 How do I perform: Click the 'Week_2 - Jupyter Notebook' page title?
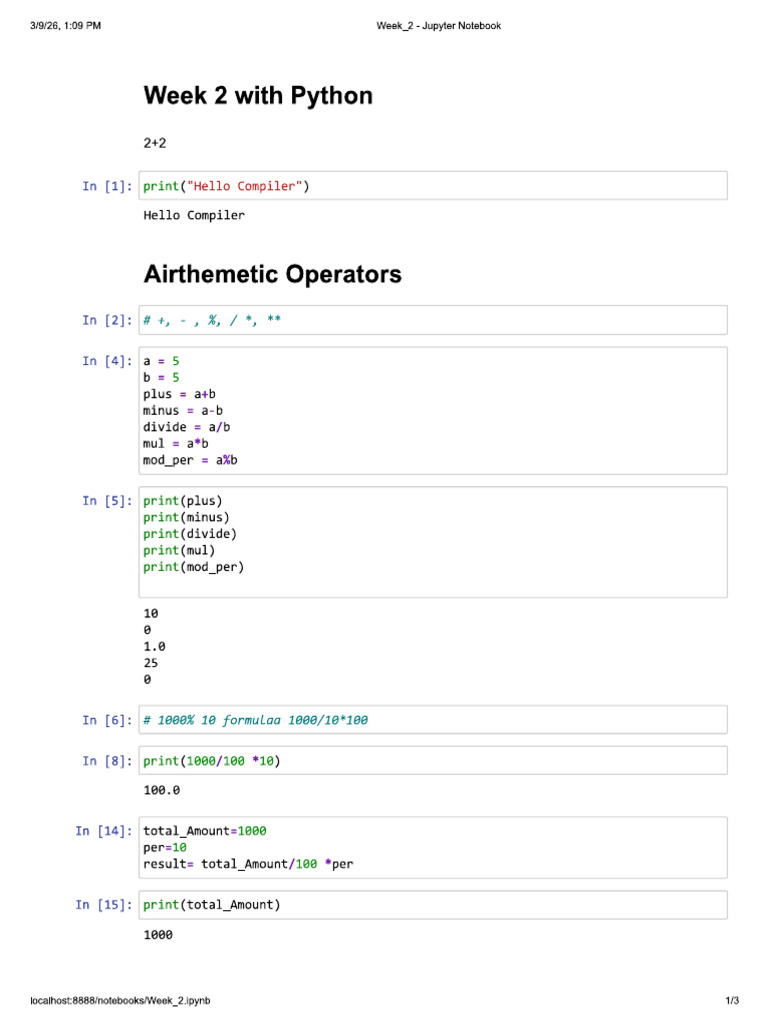[x=439, y=25]
